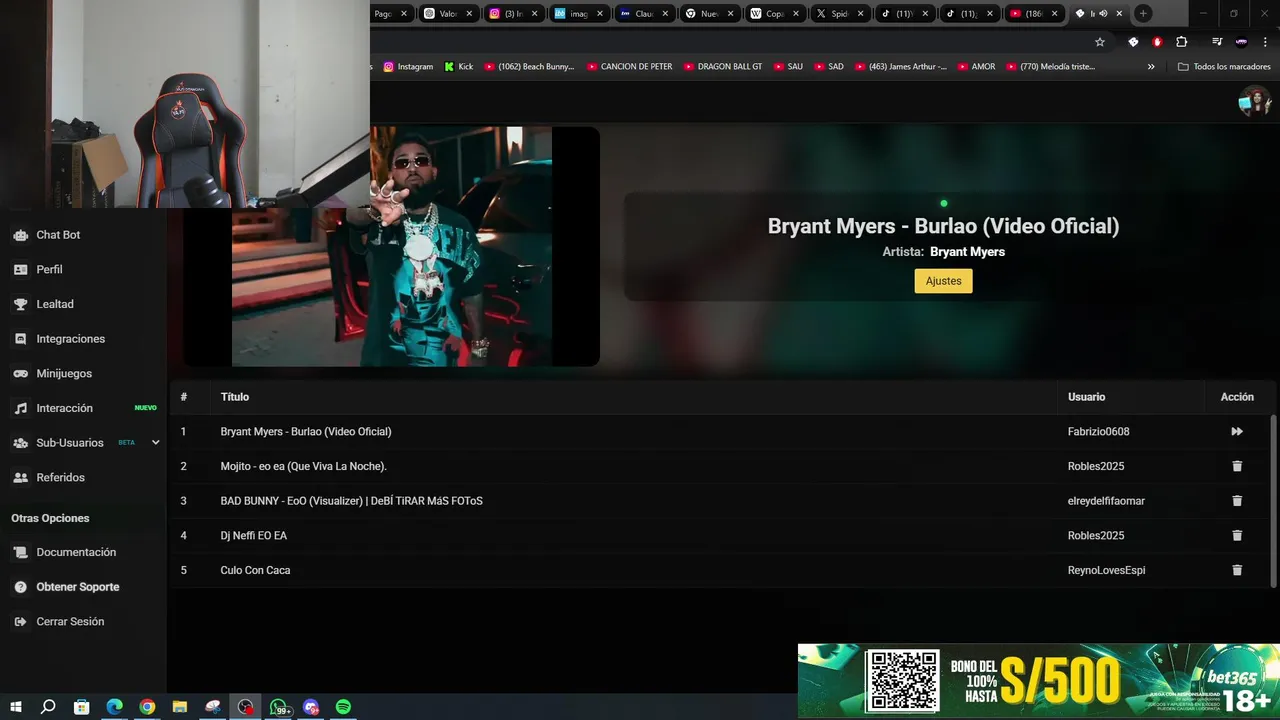This screenshot has width=1280, height=720.
Task: Delete Mojito - eo ea from queue
Action: 1237,466
